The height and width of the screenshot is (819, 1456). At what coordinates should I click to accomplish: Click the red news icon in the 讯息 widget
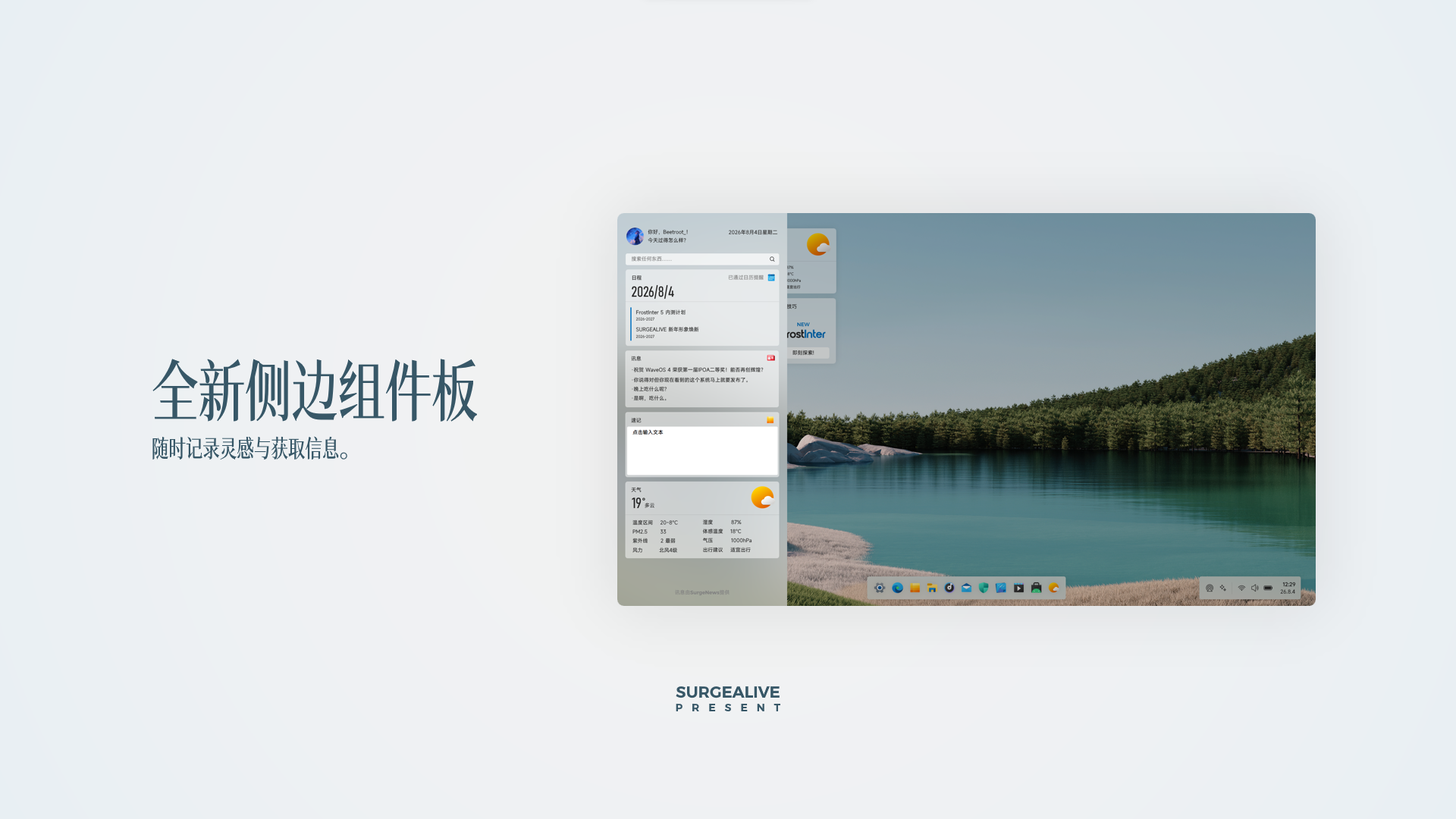pyautogui.click(x=770, y=358)
